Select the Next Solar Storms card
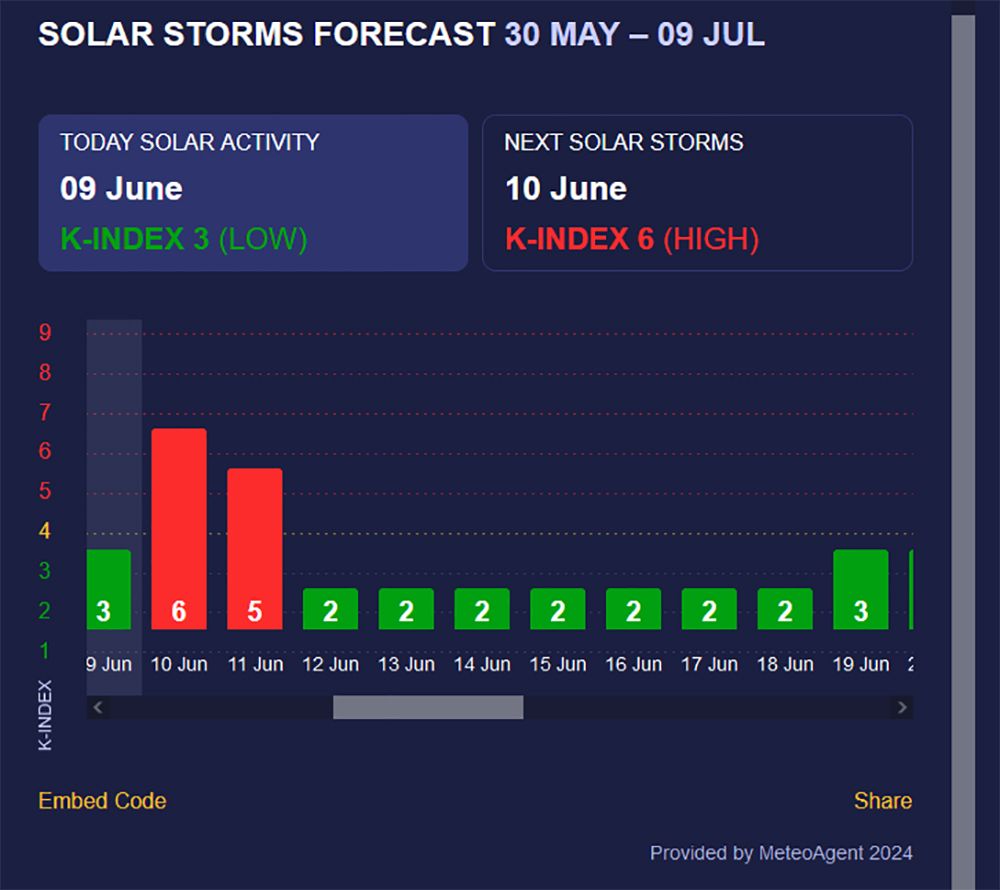The image size is (1000, 890). pos(697,192)
